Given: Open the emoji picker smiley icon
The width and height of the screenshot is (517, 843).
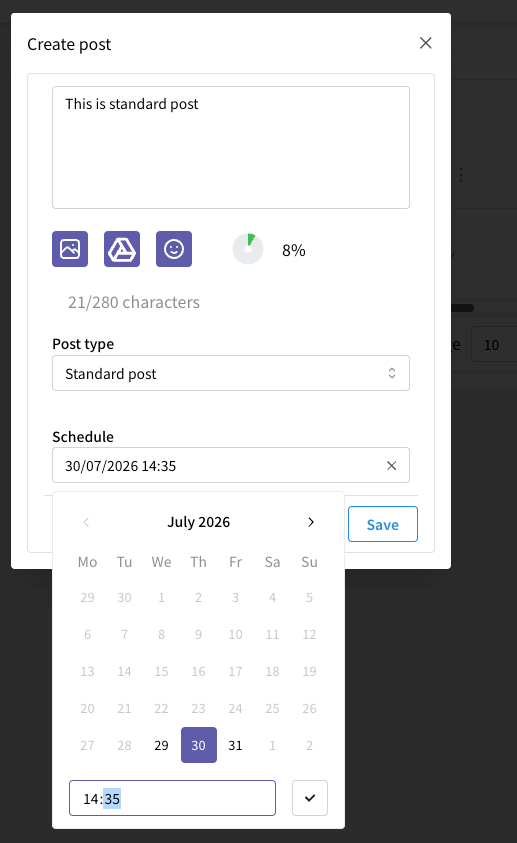Looking at the screenshot, I should pos(174,249).
